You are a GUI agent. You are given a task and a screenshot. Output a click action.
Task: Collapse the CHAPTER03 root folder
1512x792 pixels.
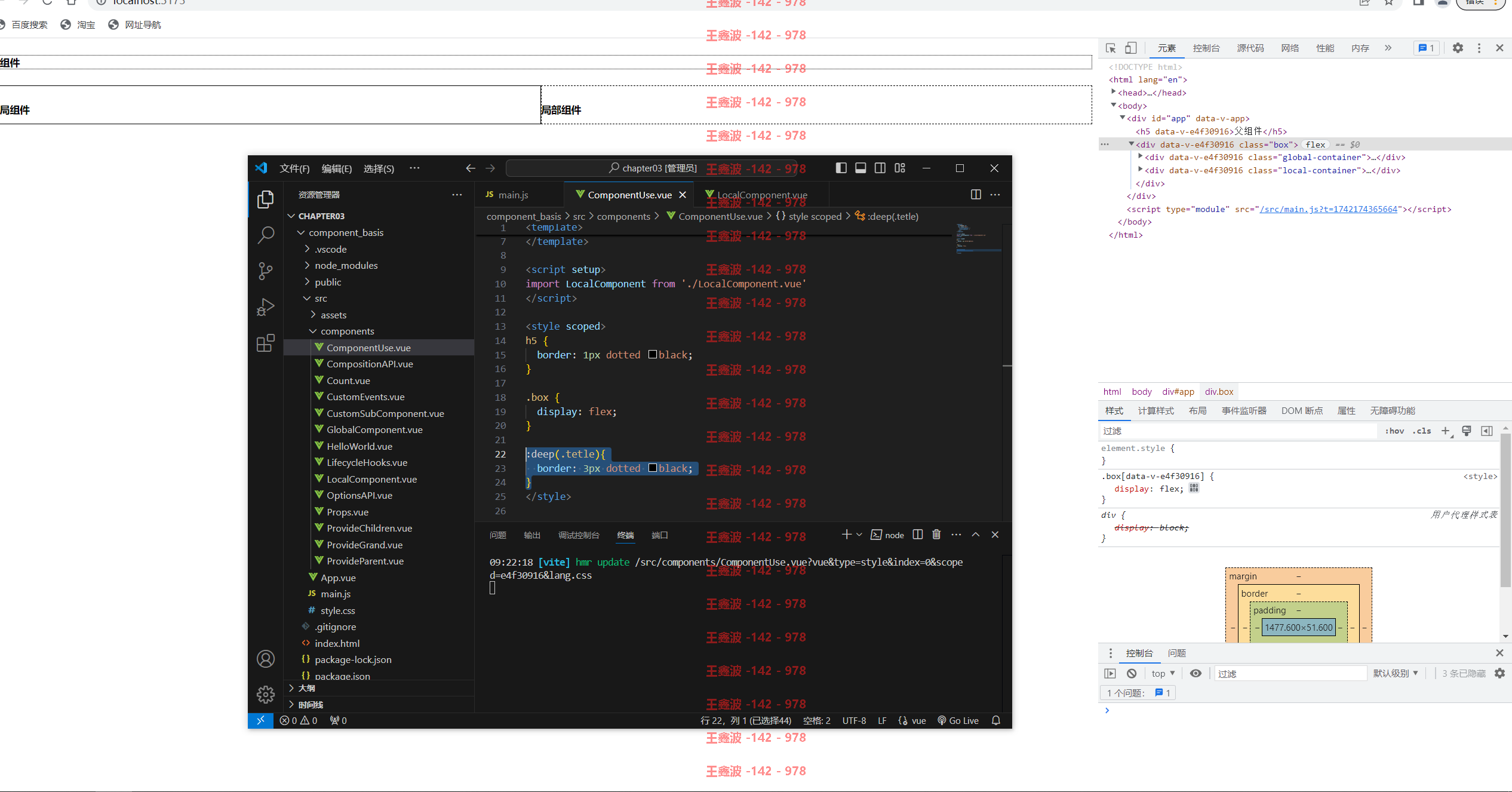(291, 216)
